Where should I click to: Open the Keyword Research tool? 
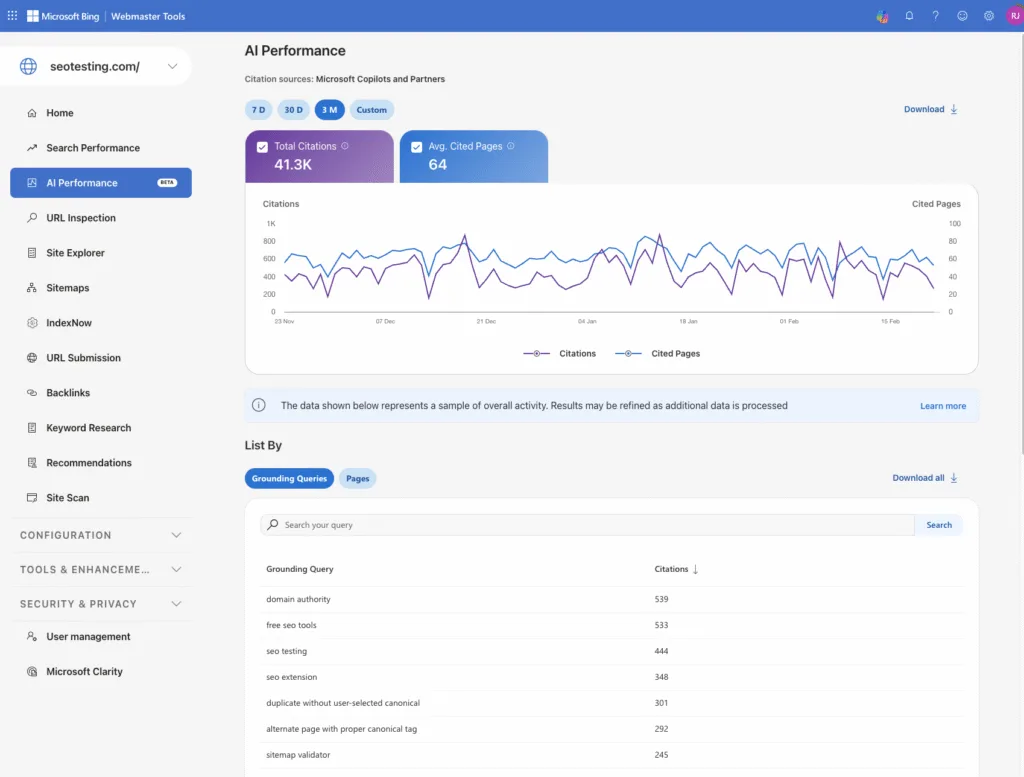88,427
